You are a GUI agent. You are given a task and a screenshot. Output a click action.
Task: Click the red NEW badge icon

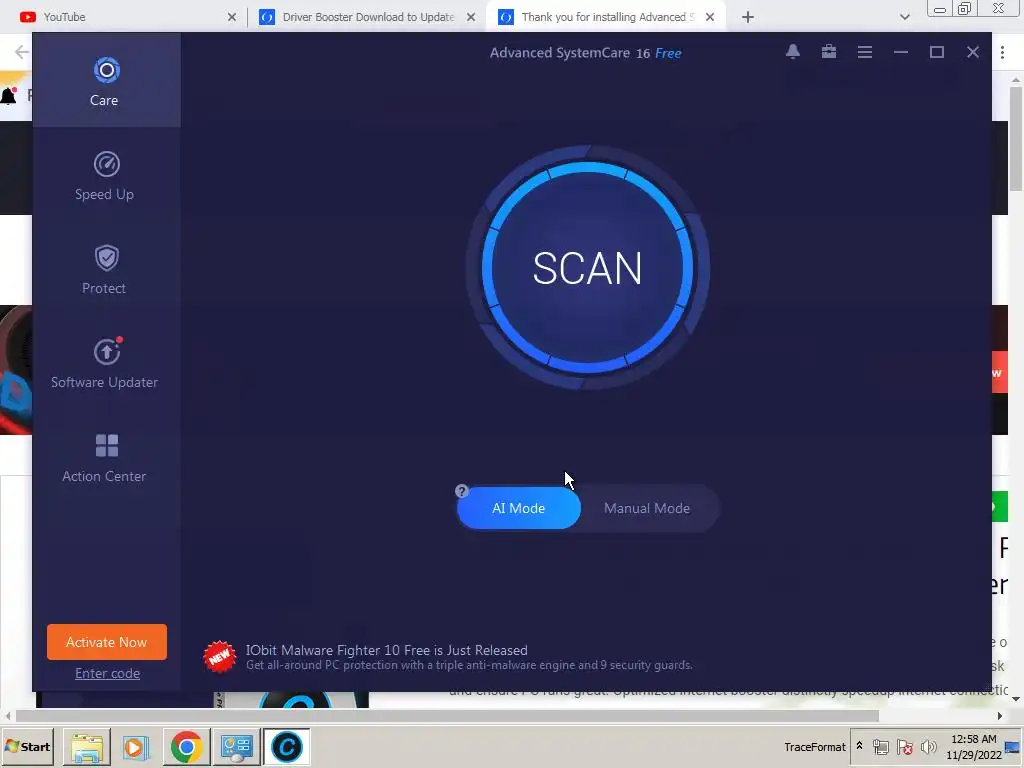point(219,656)
